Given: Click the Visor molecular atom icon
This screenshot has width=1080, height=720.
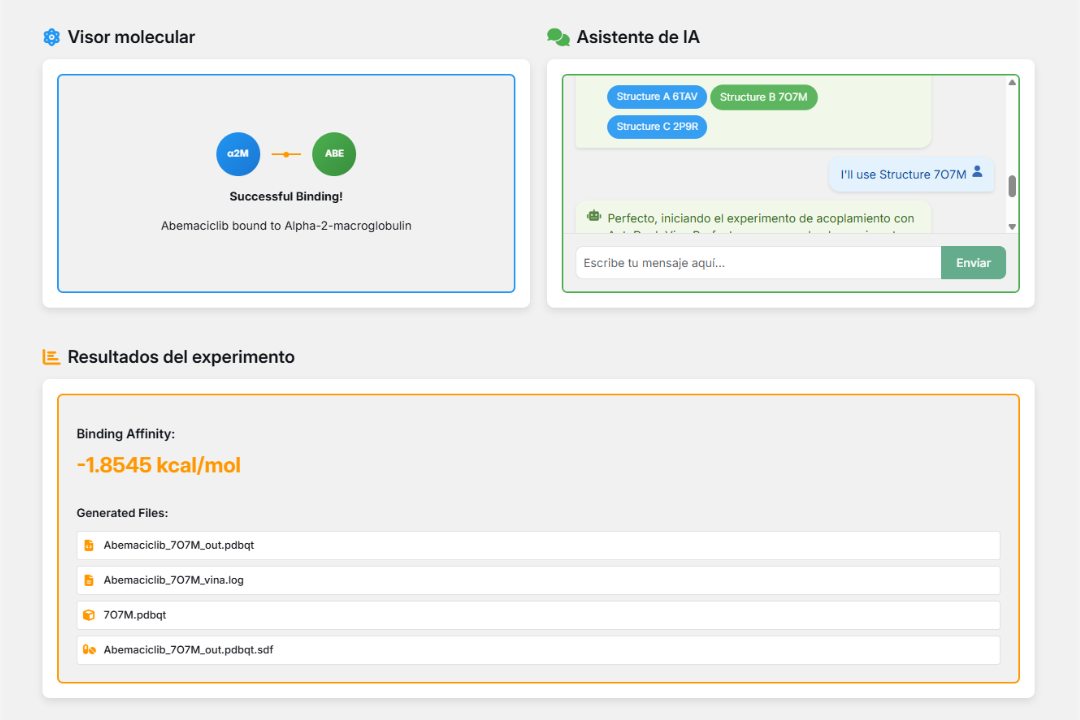Looking at the screenshot, I should tap(52, 37).
